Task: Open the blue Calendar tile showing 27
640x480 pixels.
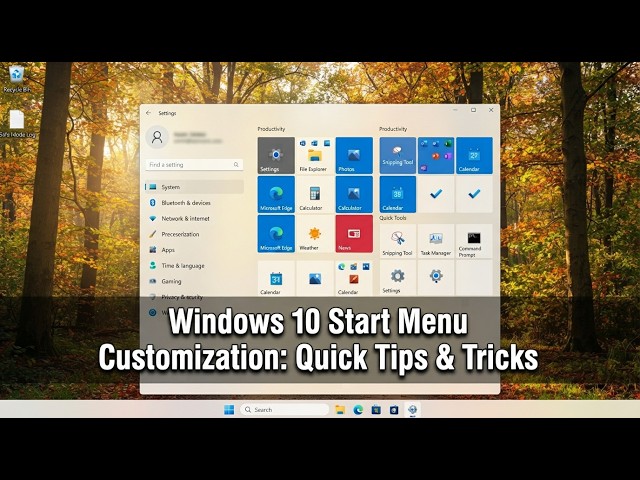Action: coord(474,156)
